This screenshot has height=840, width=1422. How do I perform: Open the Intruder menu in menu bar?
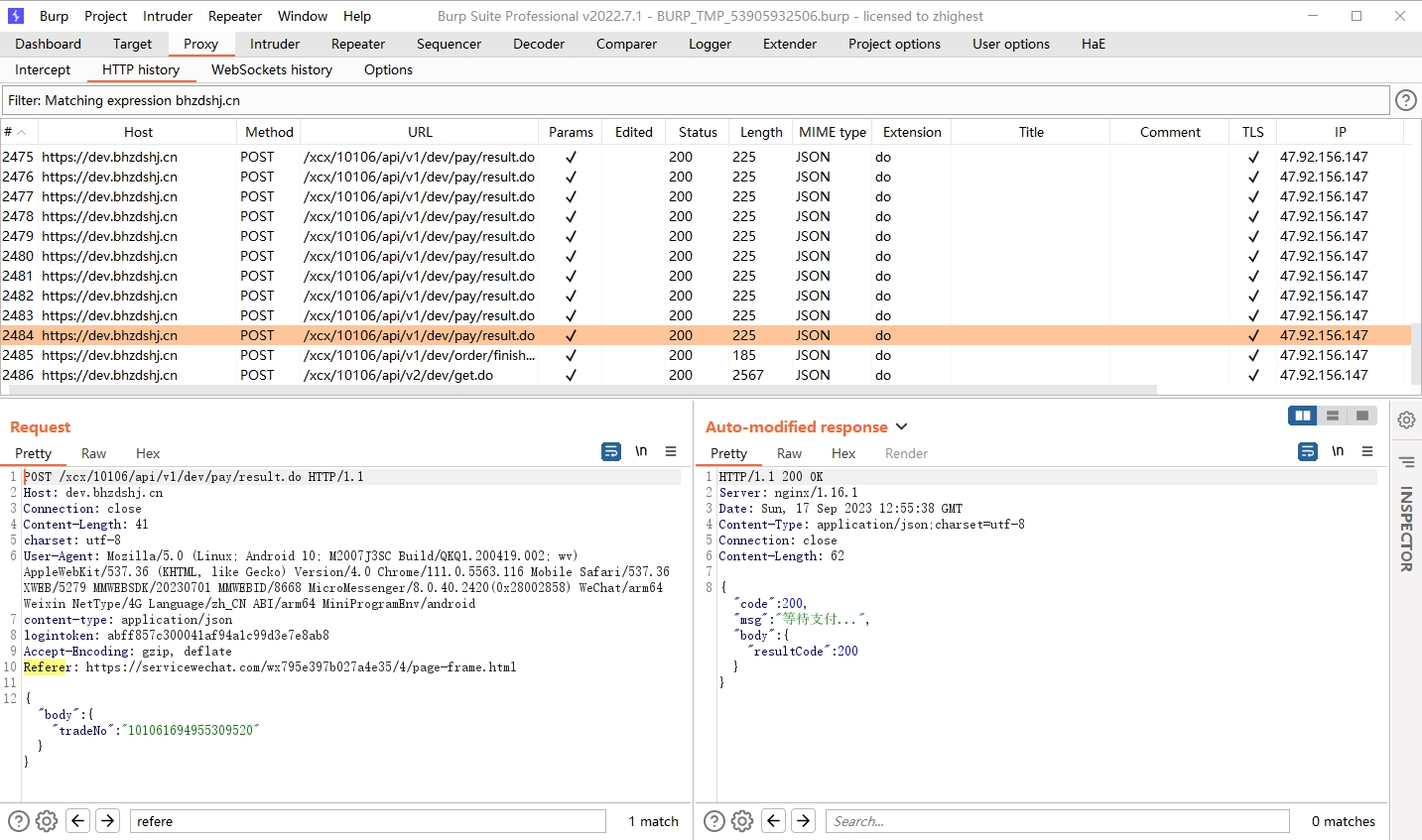click(x=168, y=16)
